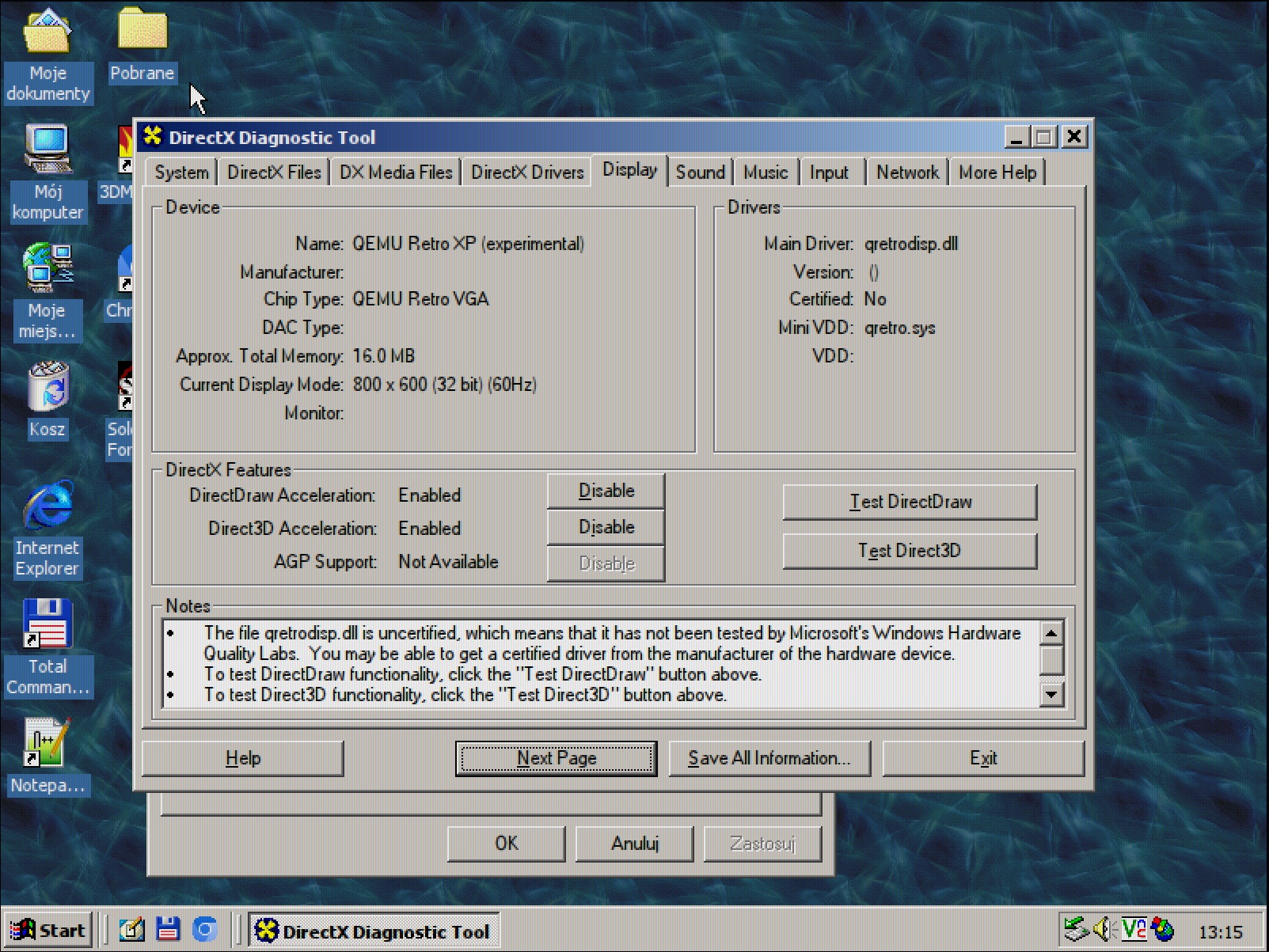Image resolution: width=1269 pixels, height=952 pixels.
Task: Launch Total Commander desktop shortcut
Action: [47, 647]
